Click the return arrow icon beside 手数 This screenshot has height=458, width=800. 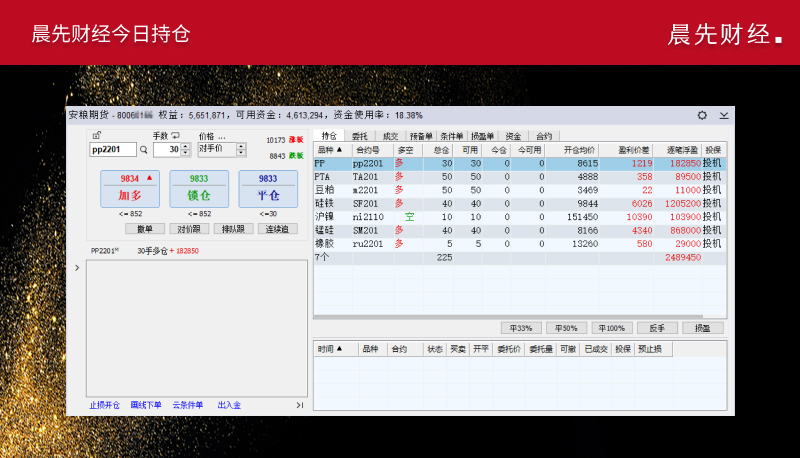click(x=175, y=136)
